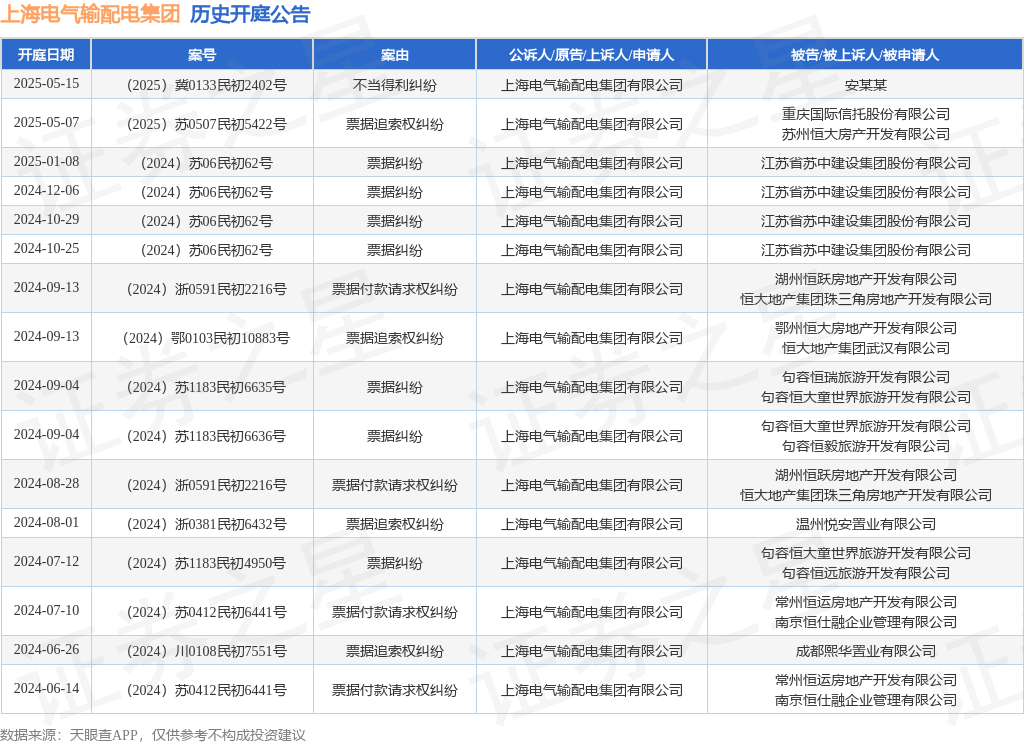This screenshot has width=1024, height=744.
Task: Click the date 2025-01-08
Action: pyautogui.click(x=46, y=161)
